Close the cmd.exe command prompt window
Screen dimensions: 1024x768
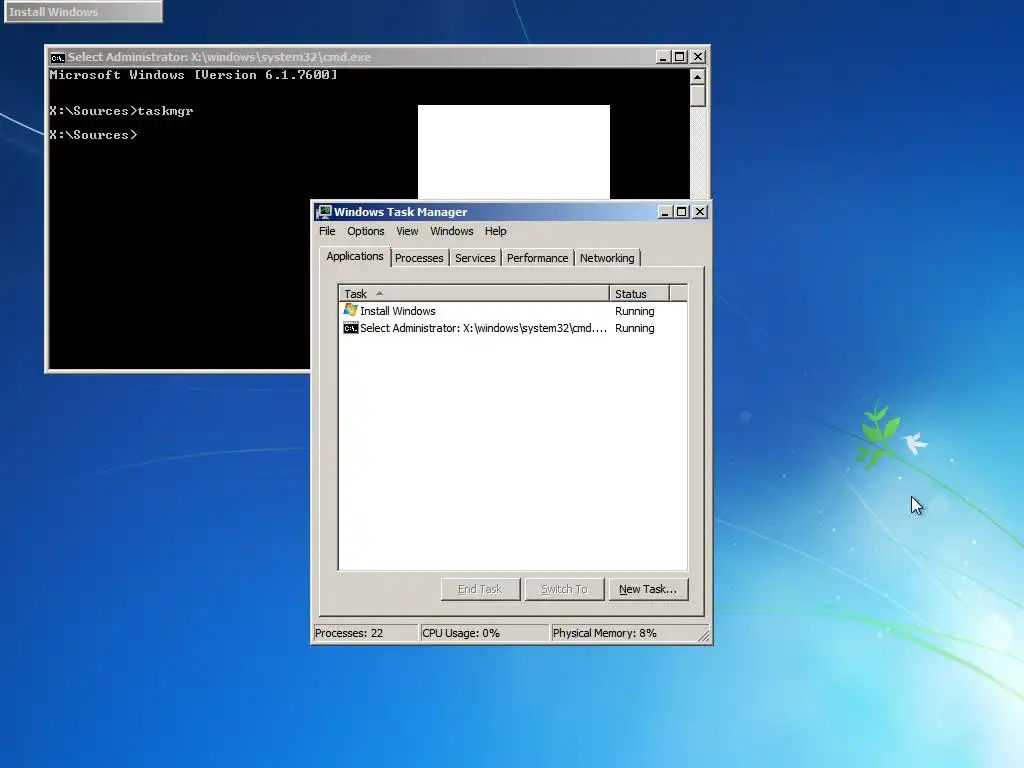[x=698, y=57]
